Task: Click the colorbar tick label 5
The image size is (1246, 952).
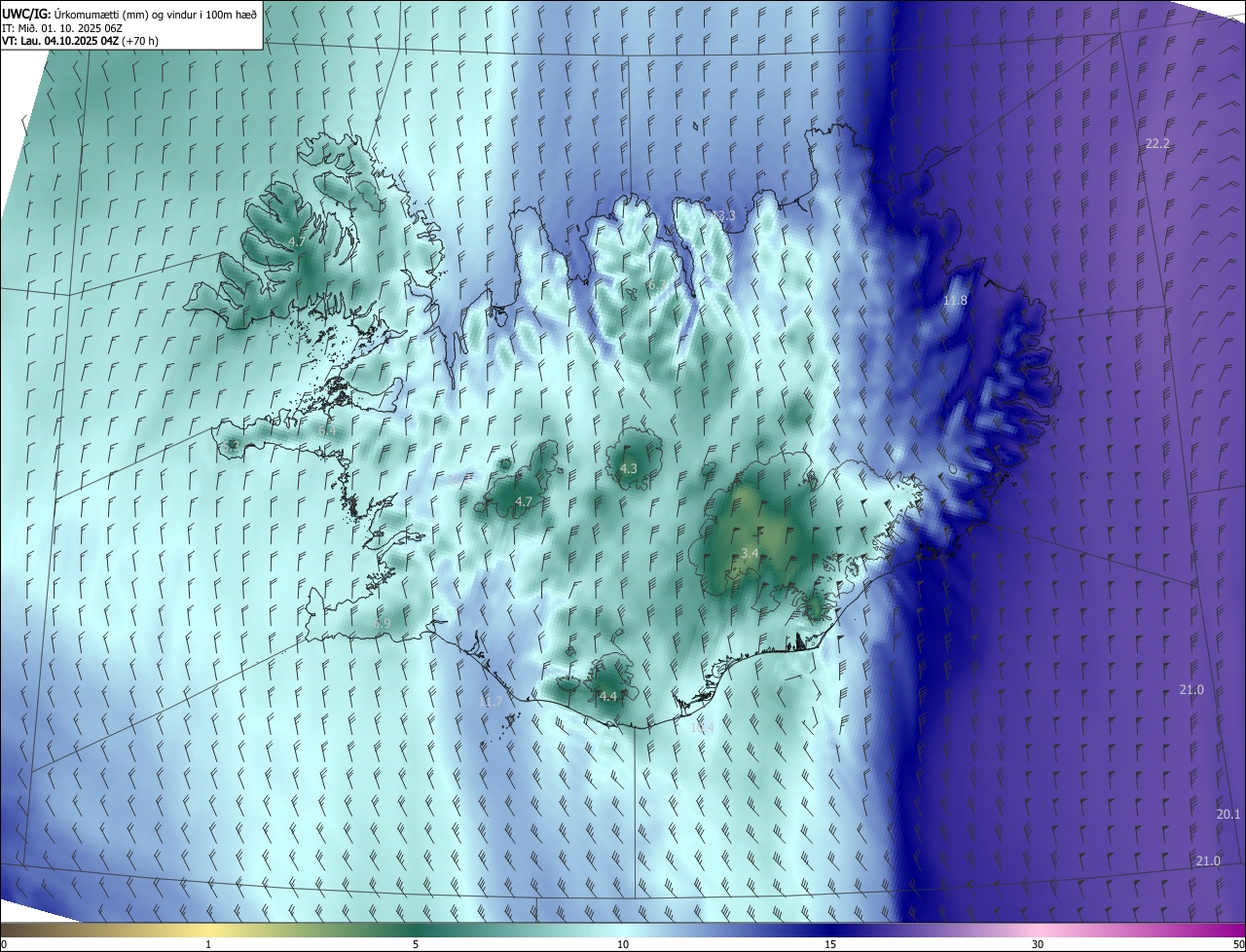Action: click(x=416, y=945)
